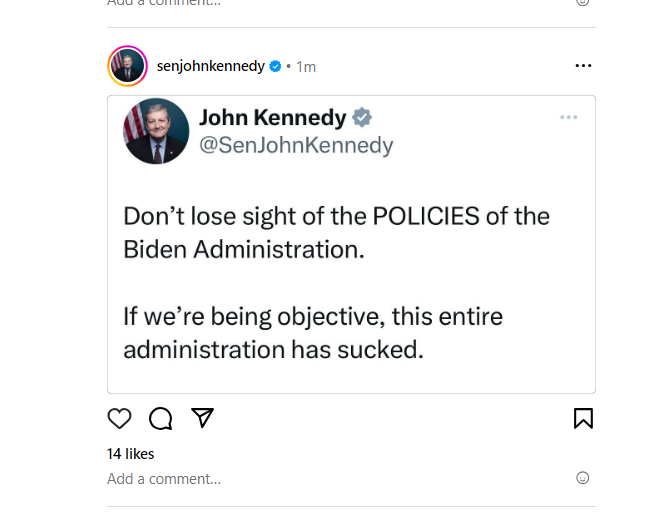Click the verified badge beside senjohnkennedy

pos(275,66)
